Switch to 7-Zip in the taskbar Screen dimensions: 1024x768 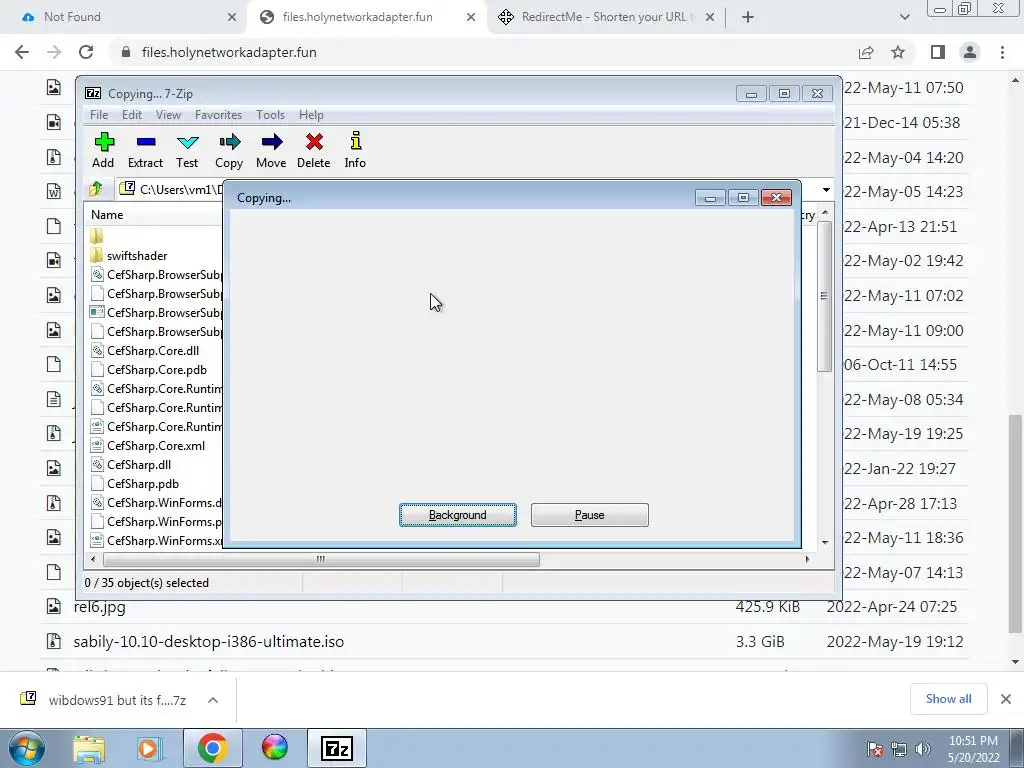337,748
